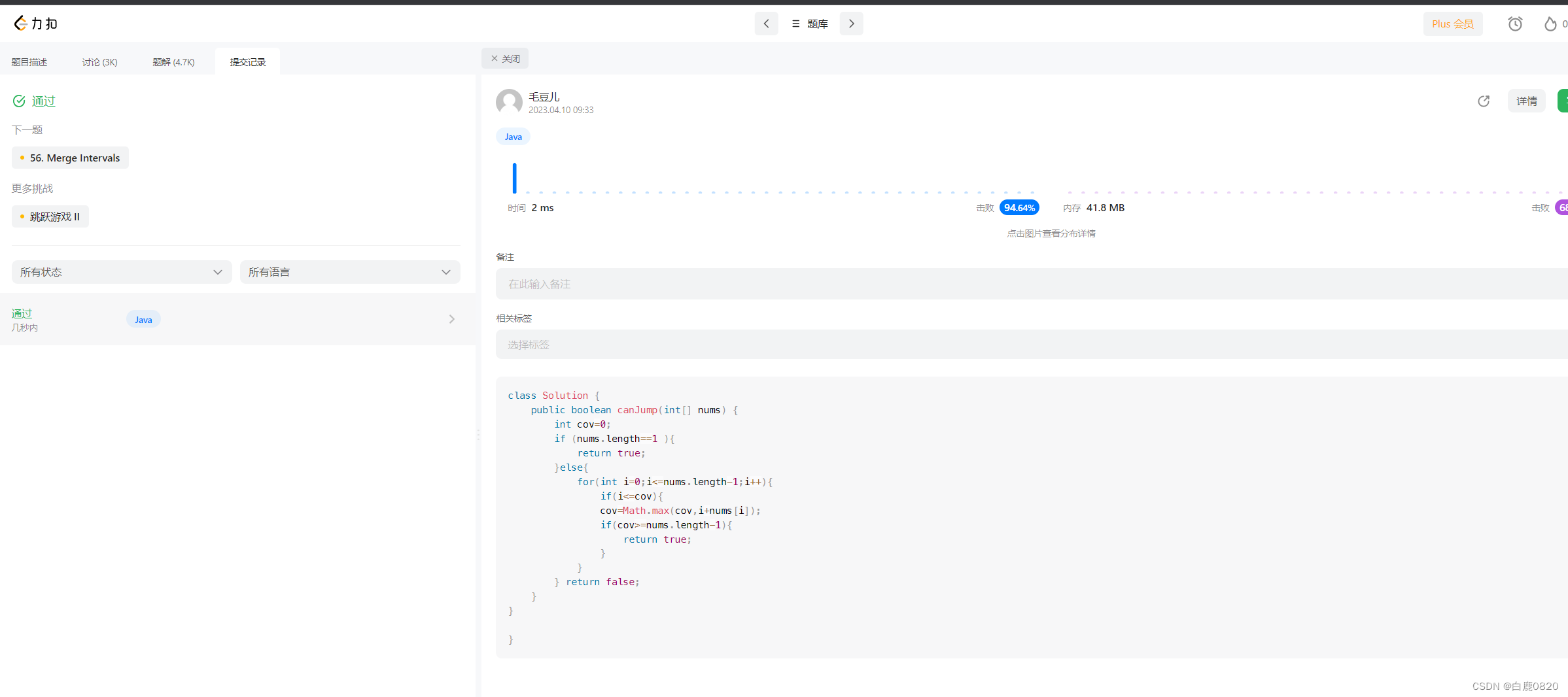Click the Java tag in submission list
The width and height of the screenshot is (1568, 697).
[143, 319]
